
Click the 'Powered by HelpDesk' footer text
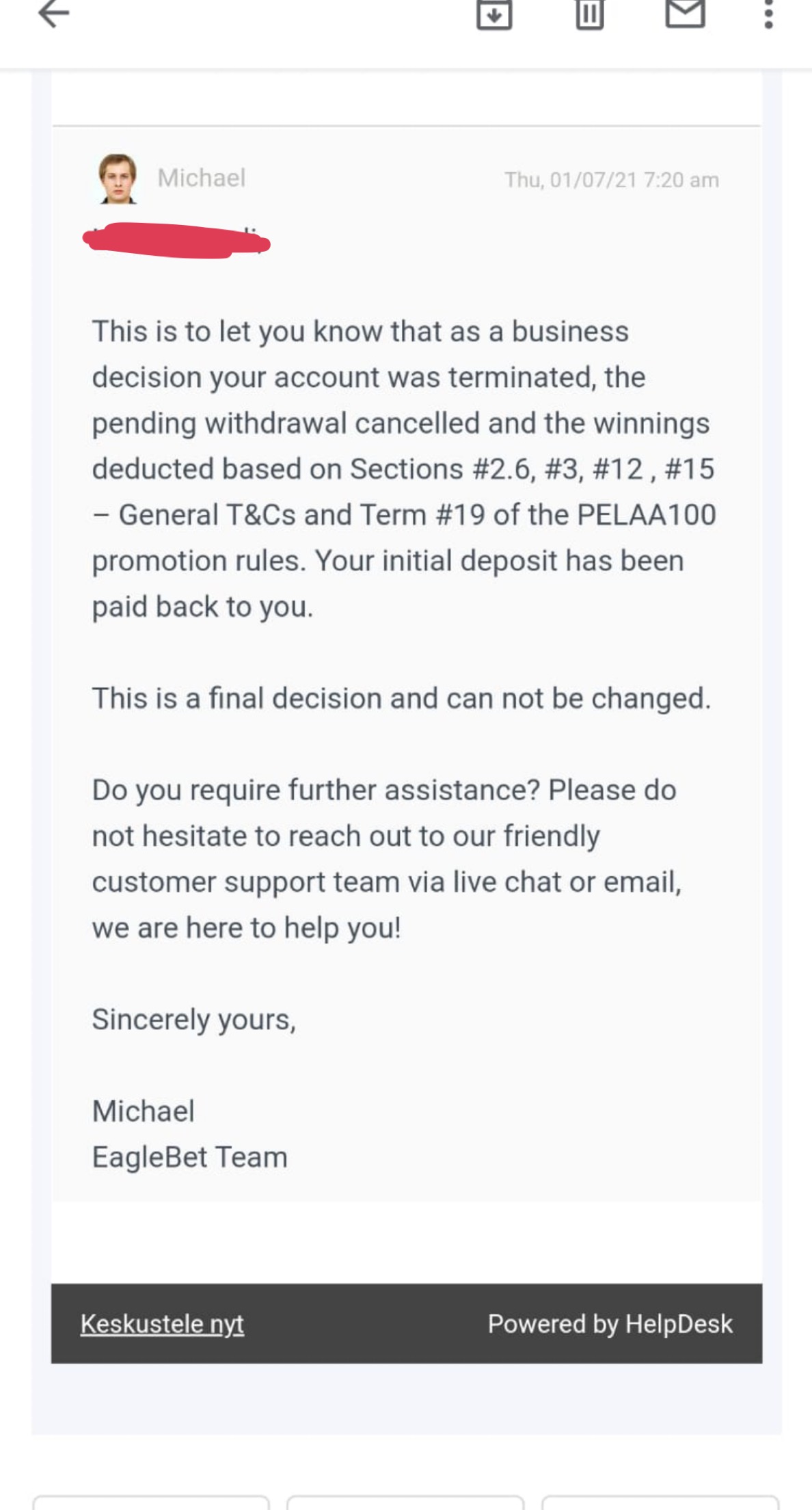610,1324
